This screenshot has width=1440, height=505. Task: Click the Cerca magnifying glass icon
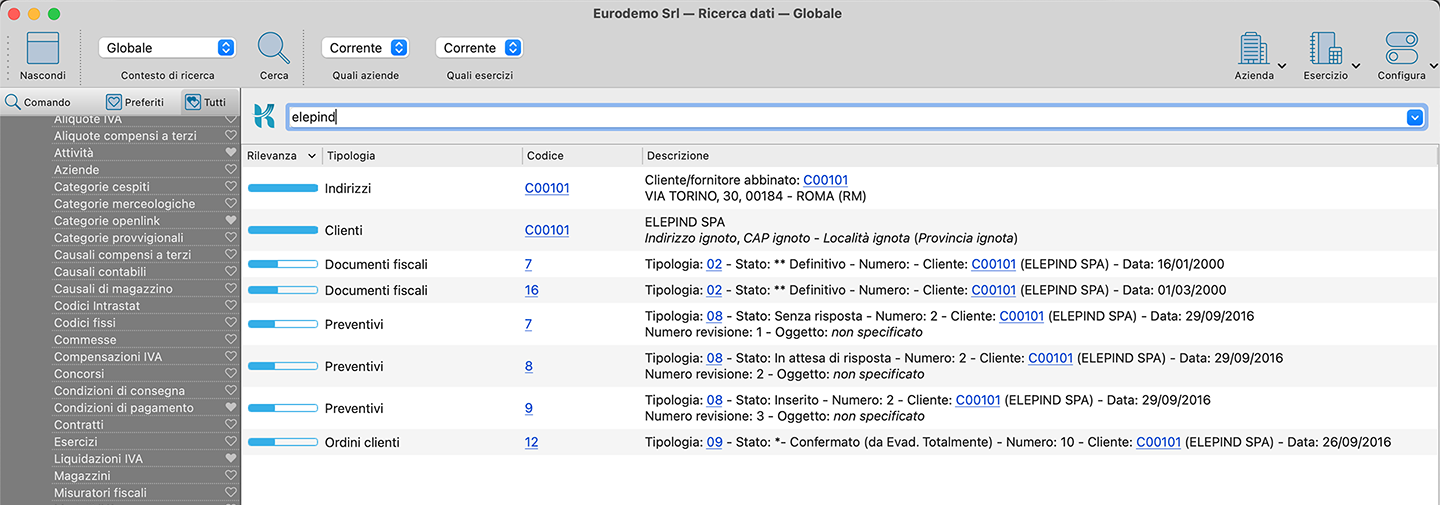click(274, 48)
